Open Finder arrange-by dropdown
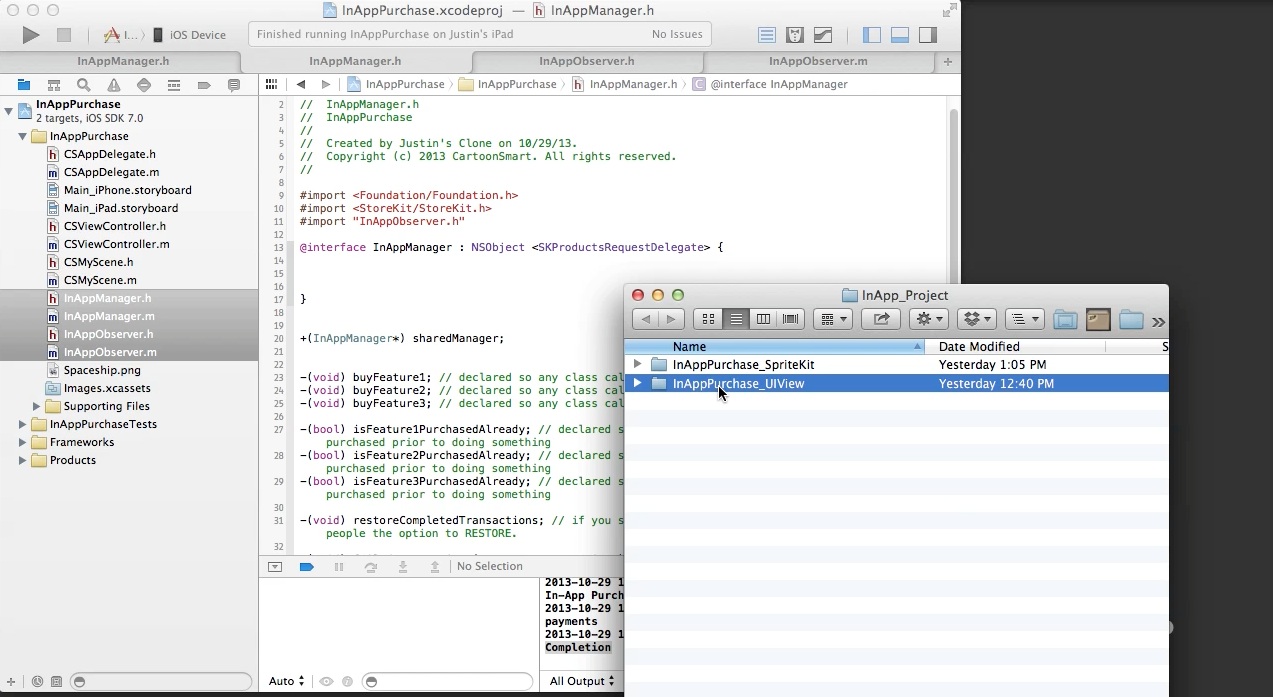 tap(832, 319)
